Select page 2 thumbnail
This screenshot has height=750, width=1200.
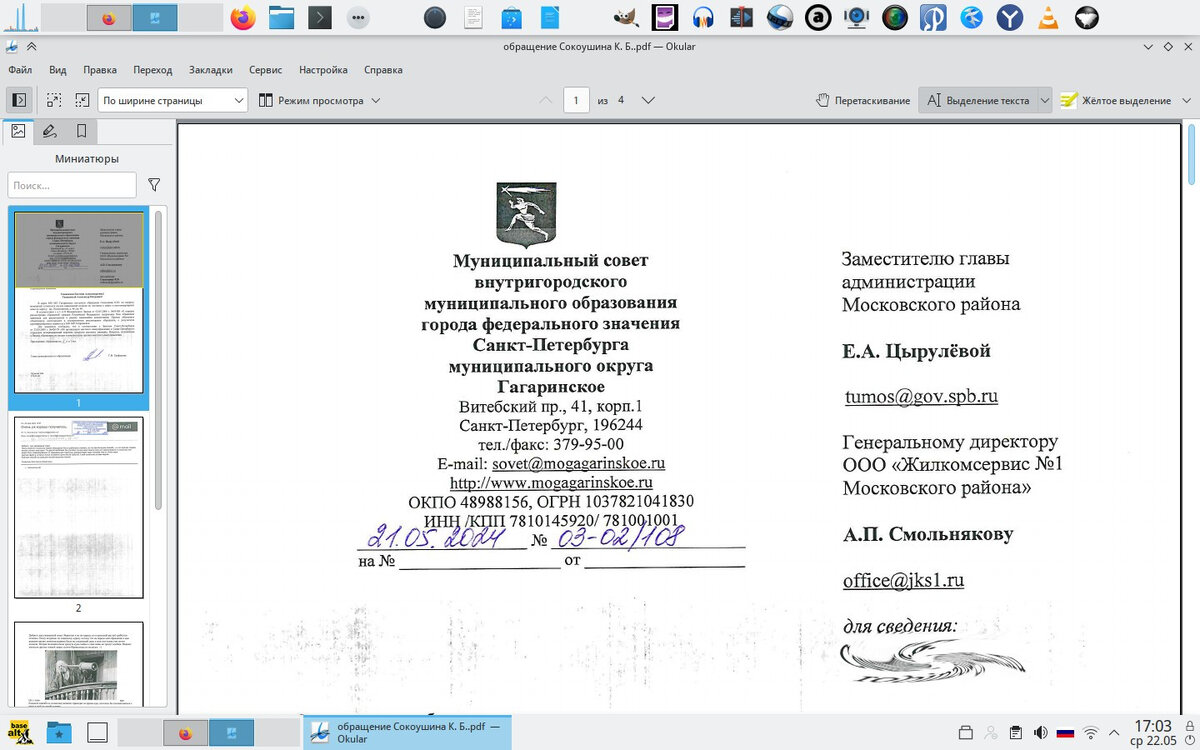pos(78,507)
